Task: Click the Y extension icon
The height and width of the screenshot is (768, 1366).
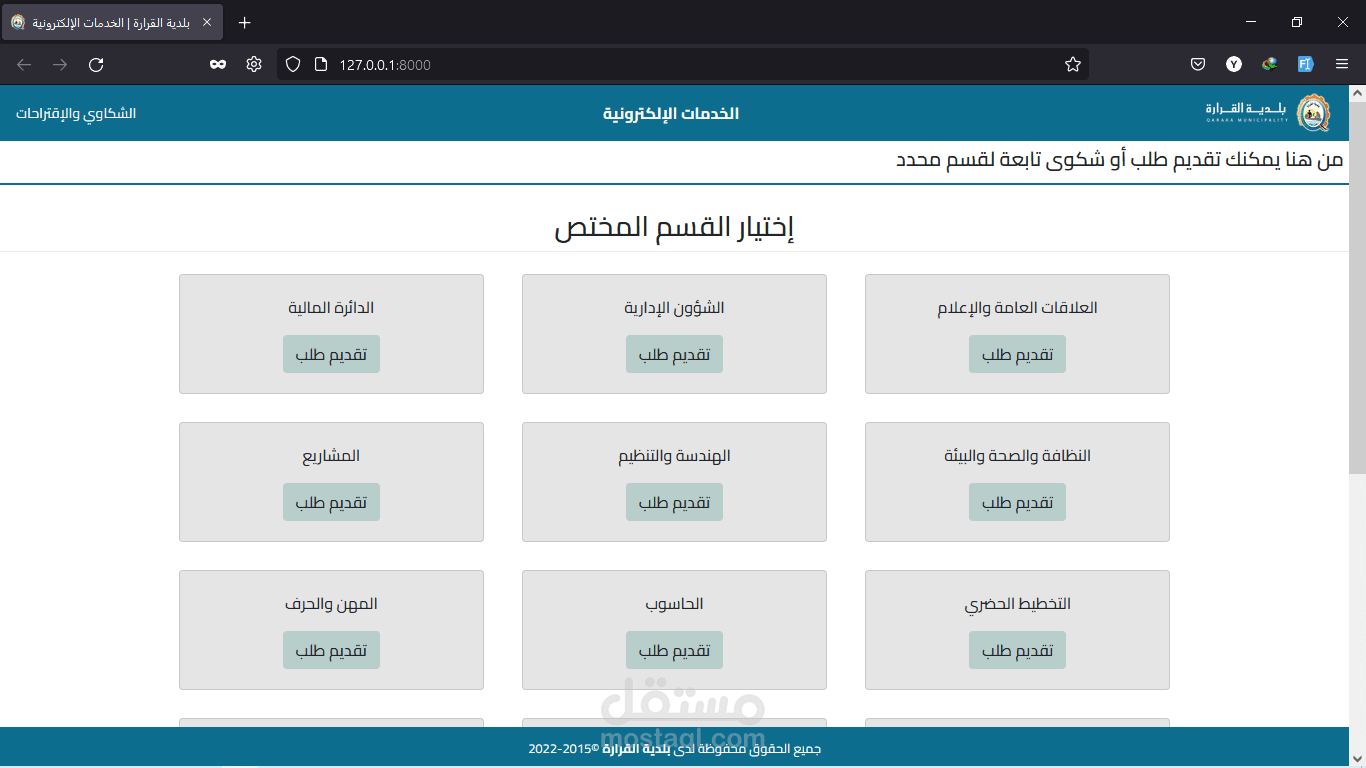Action: pos(1234,64)
